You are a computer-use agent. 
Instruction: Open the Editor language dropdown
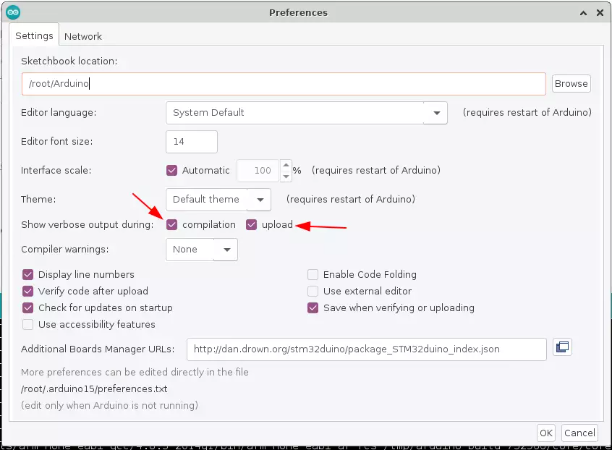point(306,113)
